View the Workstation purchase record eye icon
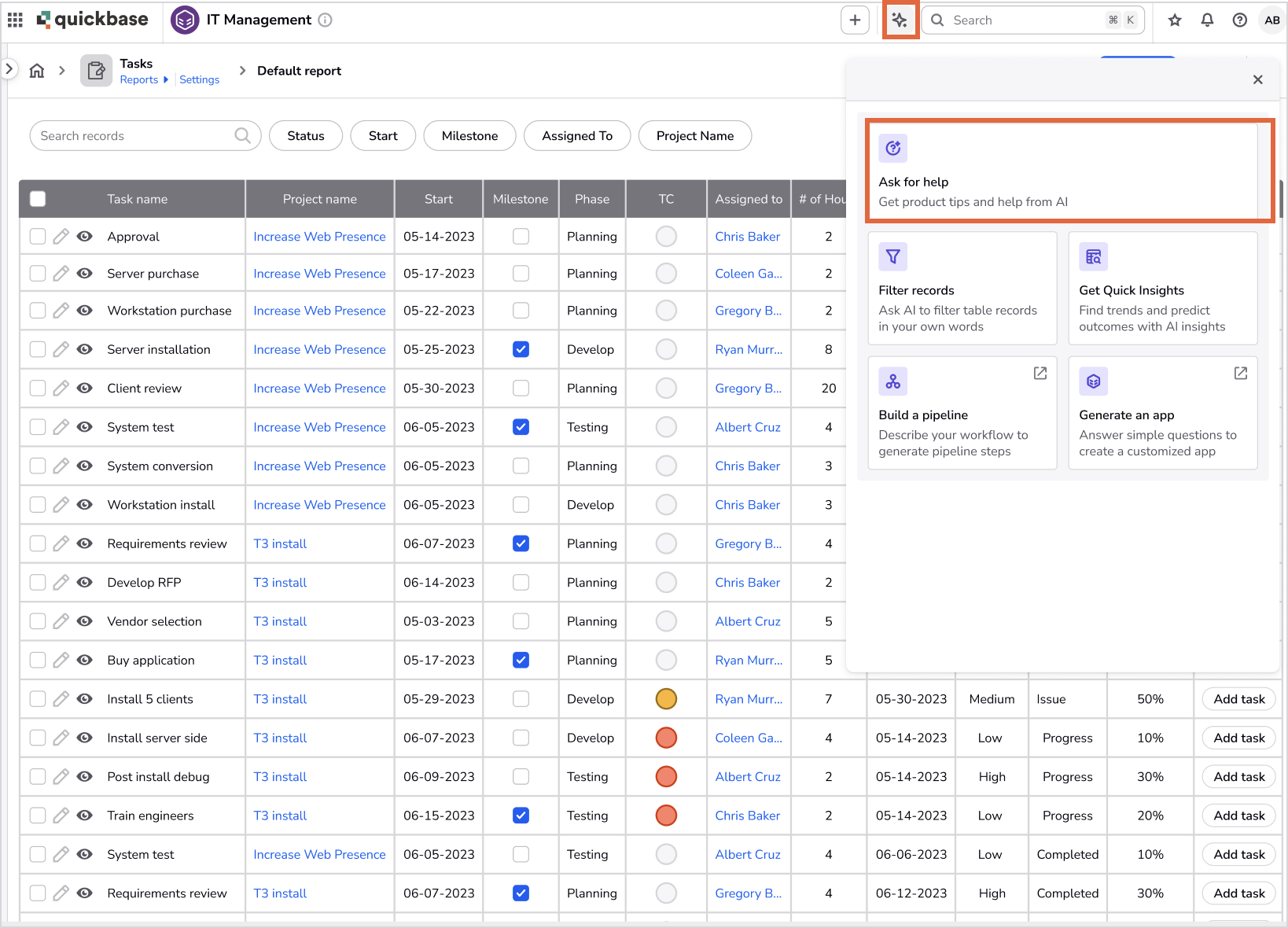The width and height of the screenshot is (1288, 928). 85,311
